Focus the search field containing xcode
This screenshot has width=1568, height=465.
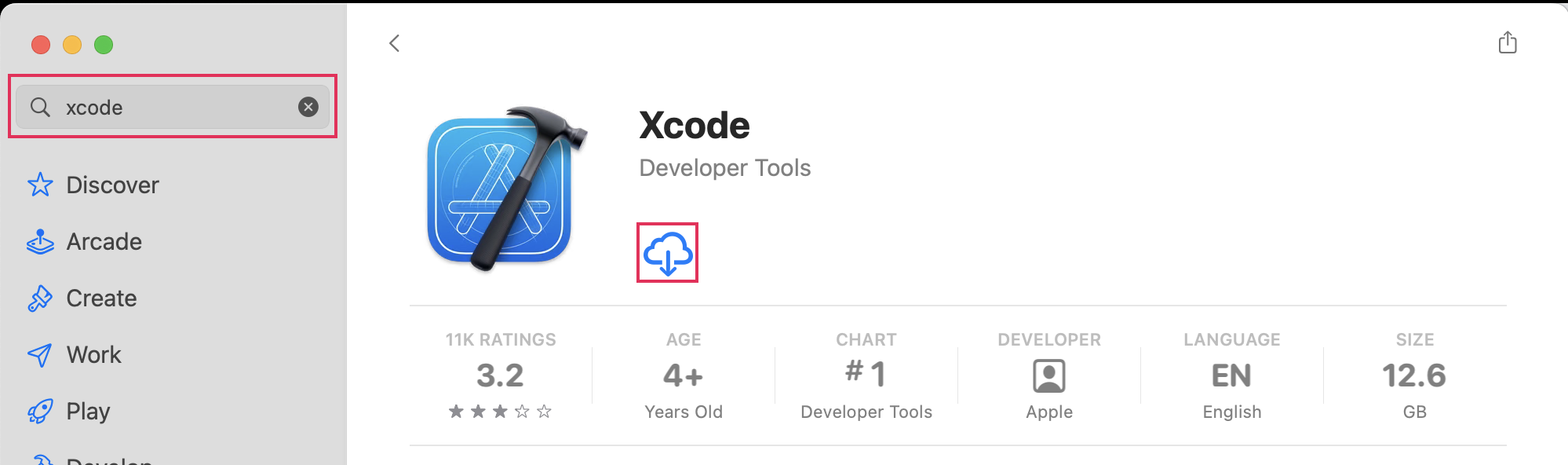click(x=173, y=107)
